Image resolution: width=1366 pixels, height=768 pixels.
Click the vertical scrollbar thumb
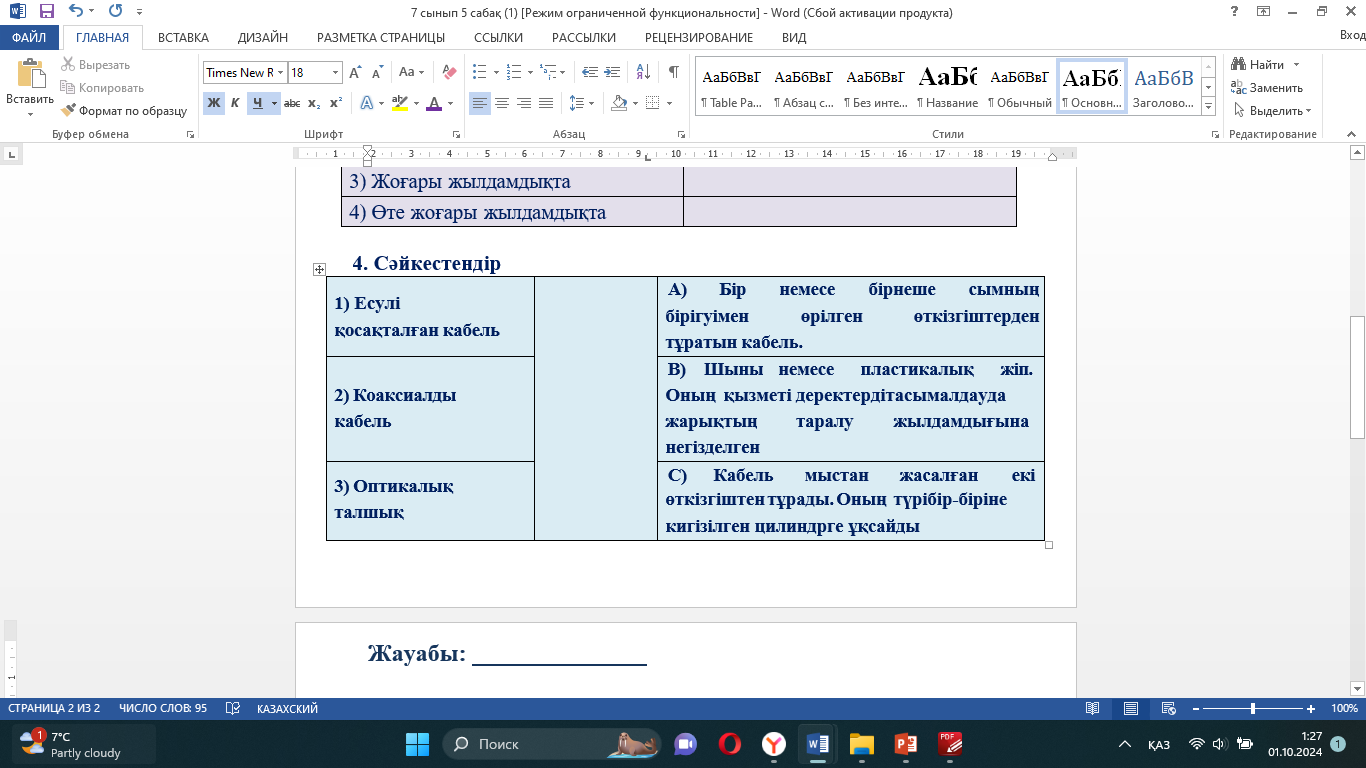(1357, 377)
